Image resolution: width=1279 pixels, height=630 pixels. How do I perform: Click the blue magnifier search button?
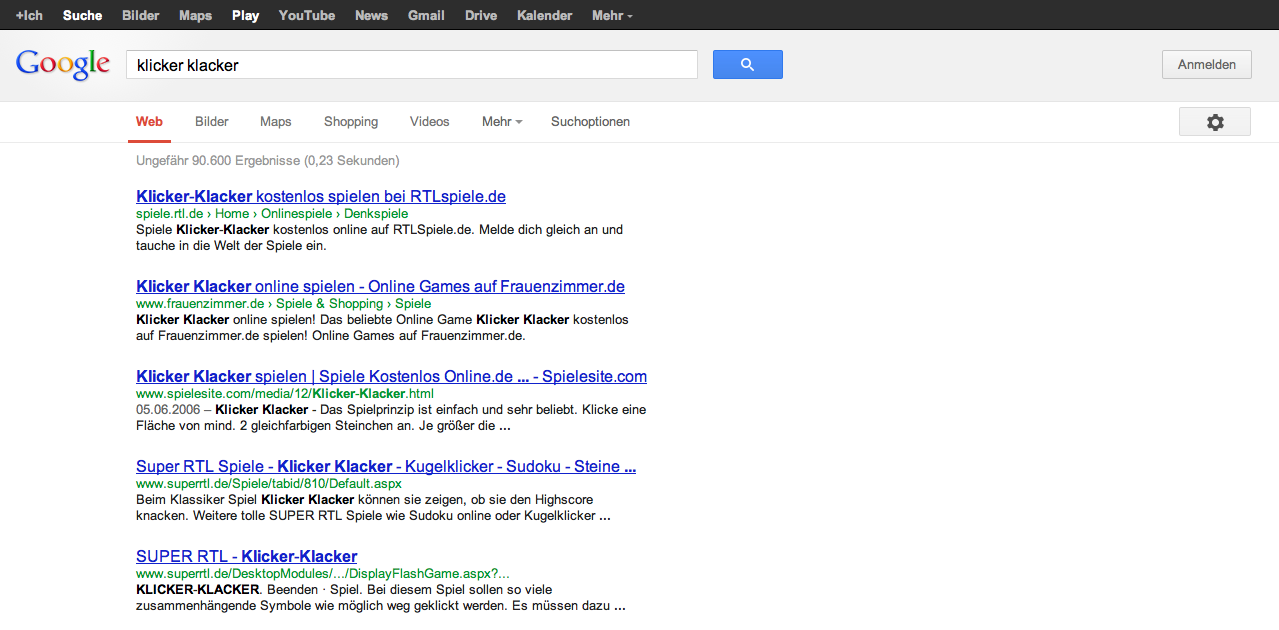coord(747,65)
